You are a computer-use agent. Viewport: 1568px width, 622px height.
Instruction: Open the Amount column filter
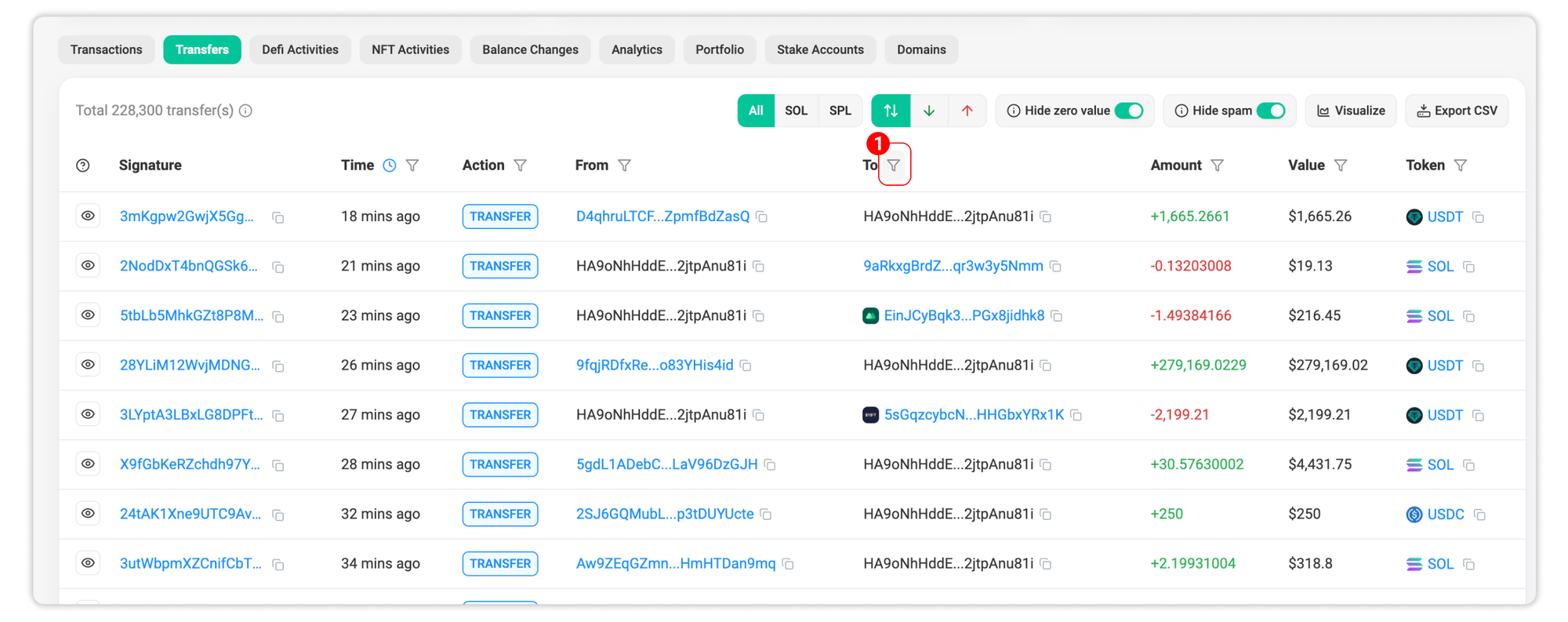coord(1217,166)
